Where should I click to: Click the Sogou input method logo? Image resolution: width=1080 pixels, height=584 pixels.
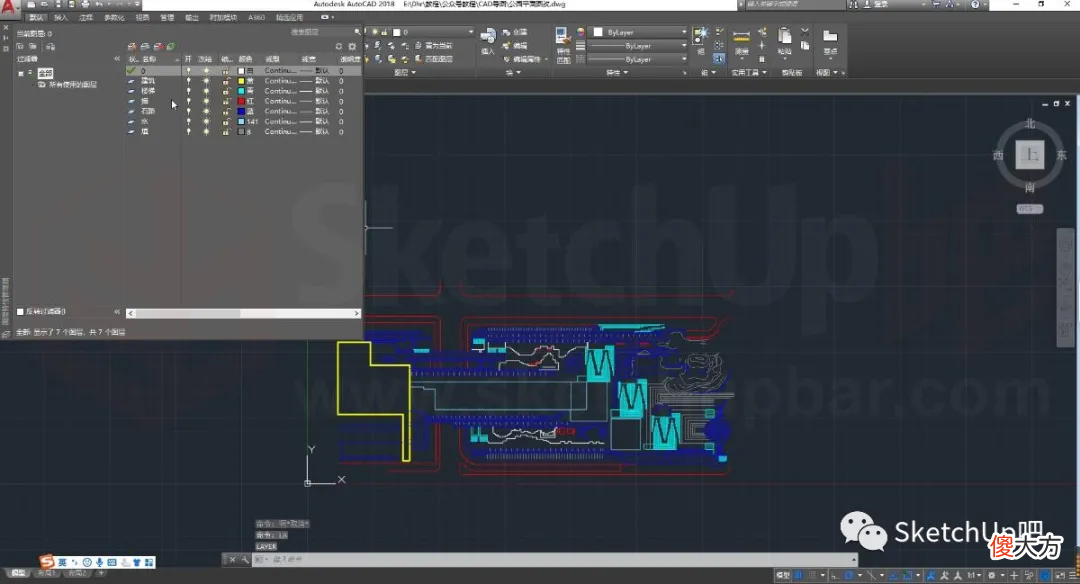(x=46, y=563)
